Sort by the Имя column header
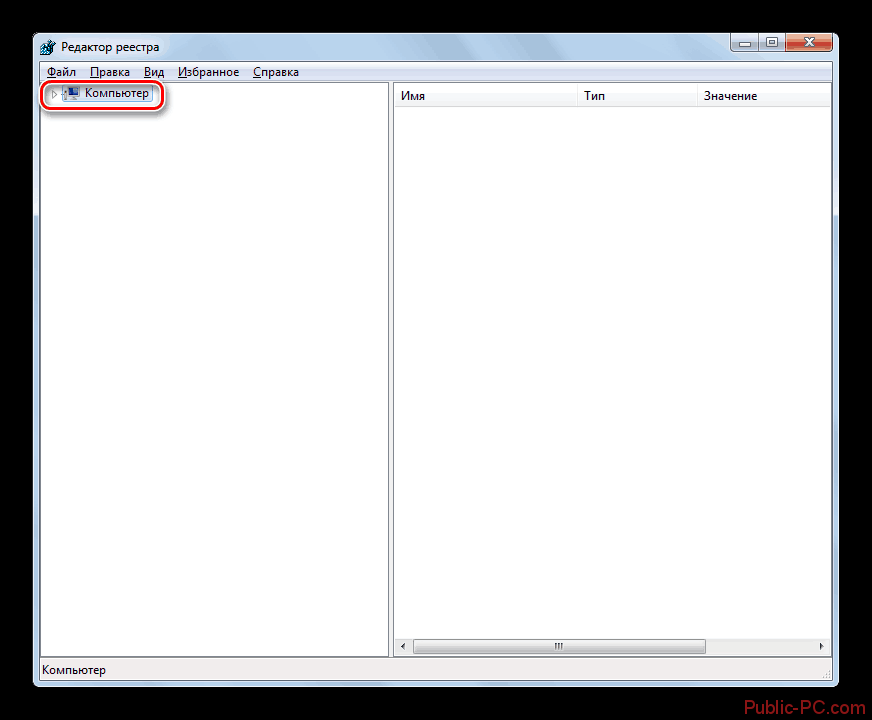The image size is (872, 720). click(x=487, y=96)
